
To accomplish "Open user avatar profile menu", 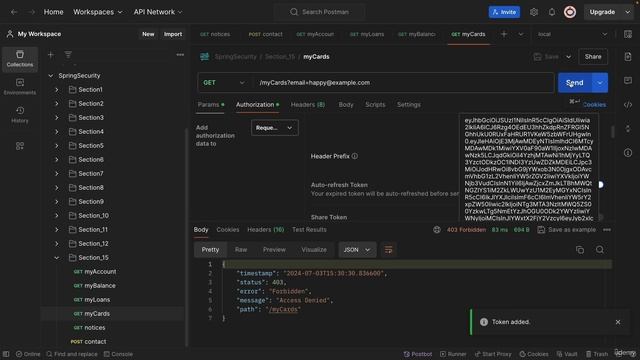I will [x=570, y=12].
